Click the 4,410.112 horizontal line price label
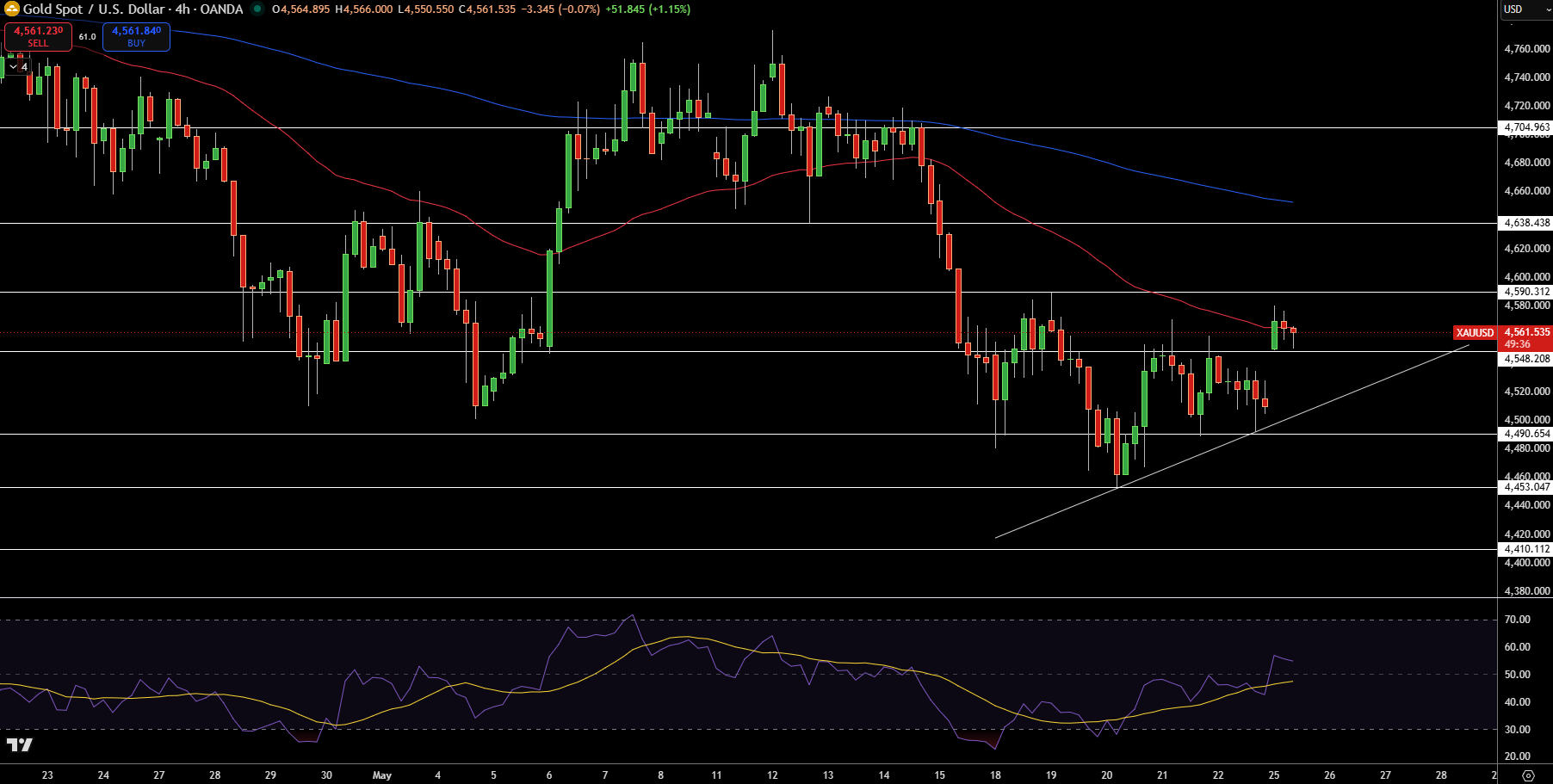 [x=1526, y=549]
